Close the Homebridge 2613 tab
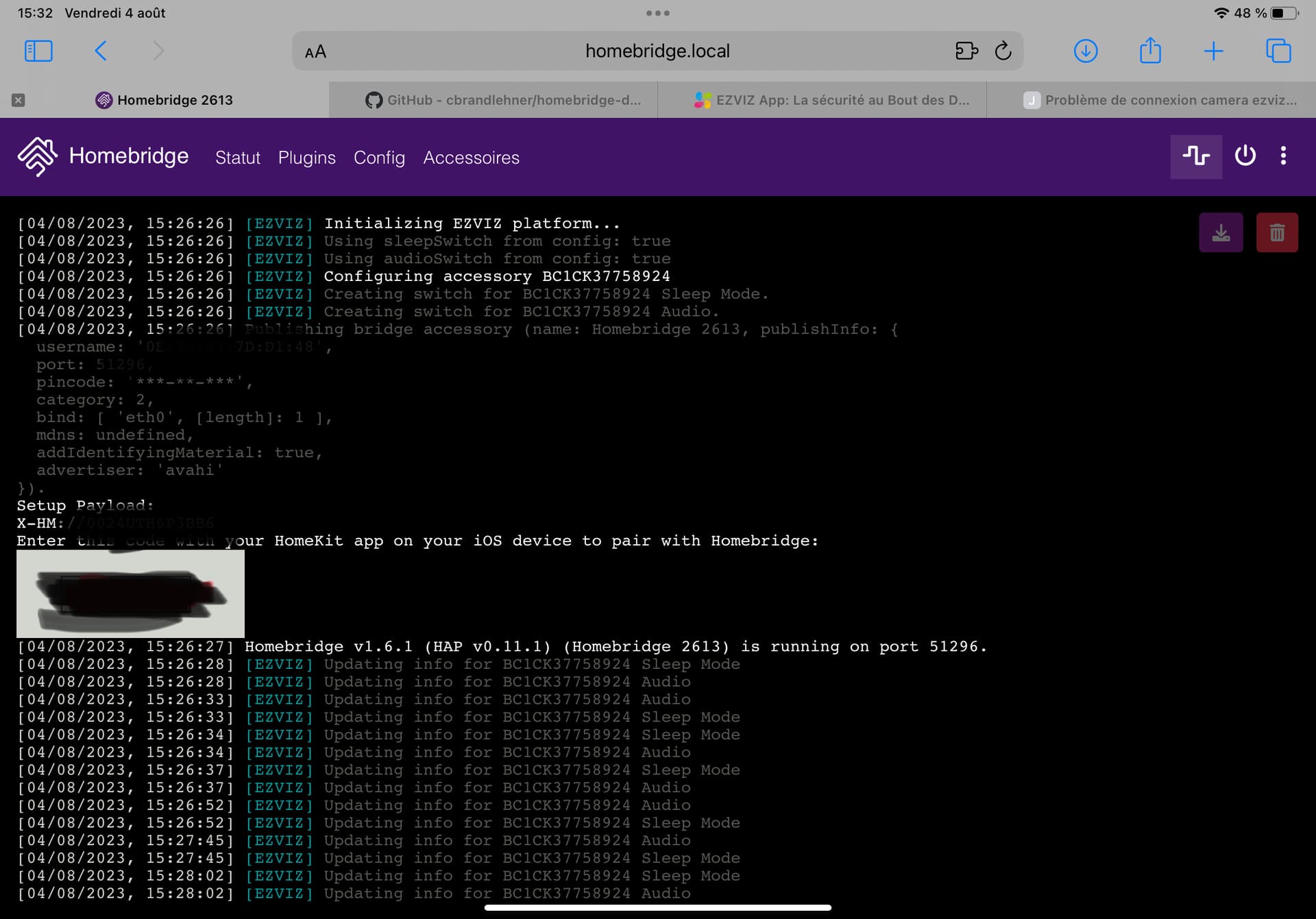Viewport: 1316px width, 919px height. (x=19, y=100)
